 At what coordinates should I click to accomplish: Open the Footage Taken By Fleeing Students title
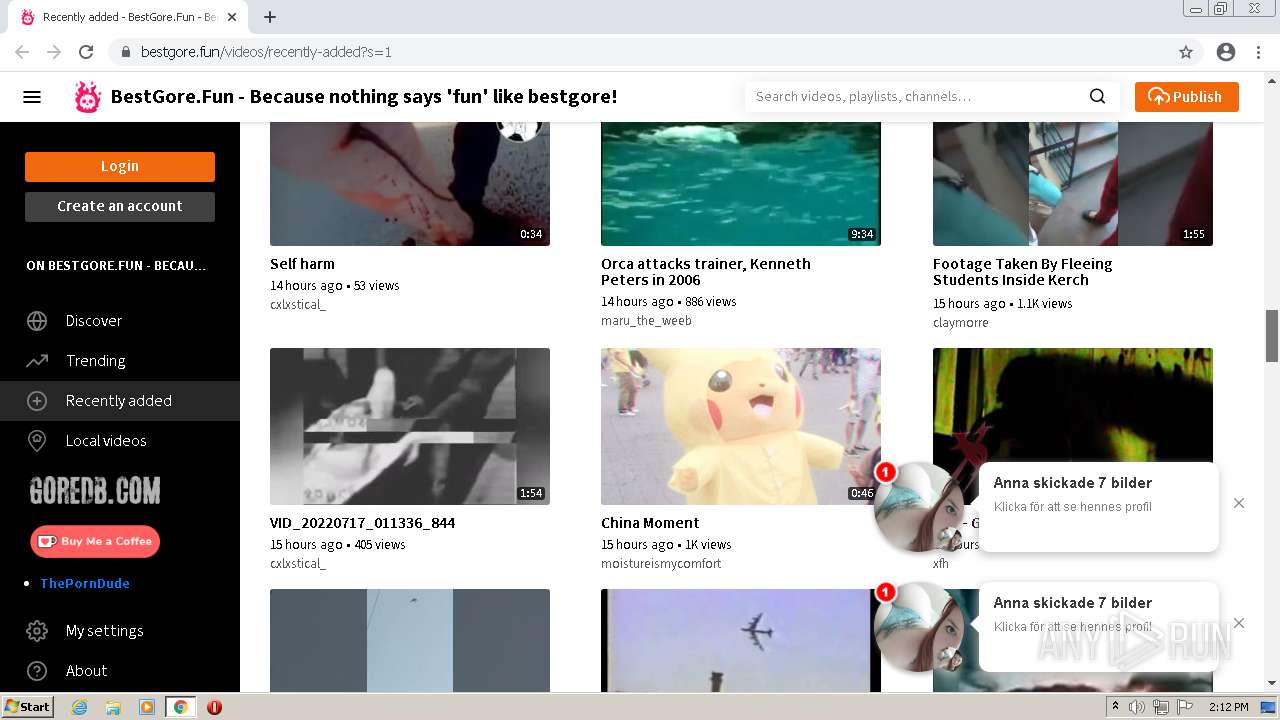point(1023,272)
